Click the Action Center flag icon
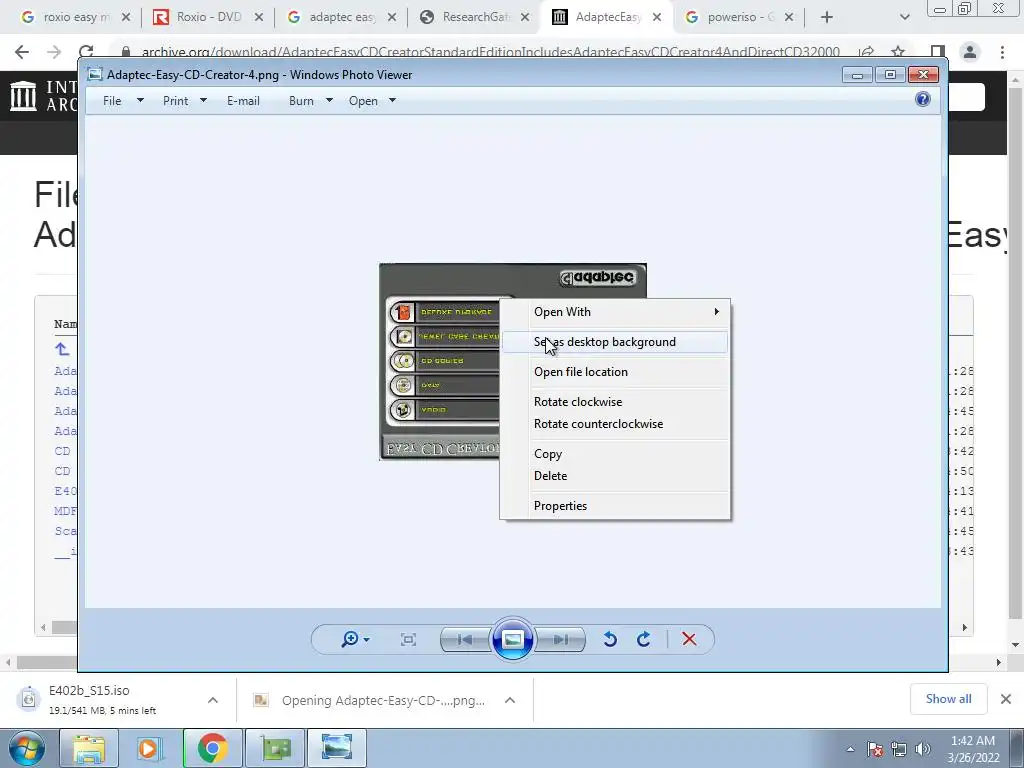Screen dimensions: 1024x768 pyautogui.click(x=875, y=749)
